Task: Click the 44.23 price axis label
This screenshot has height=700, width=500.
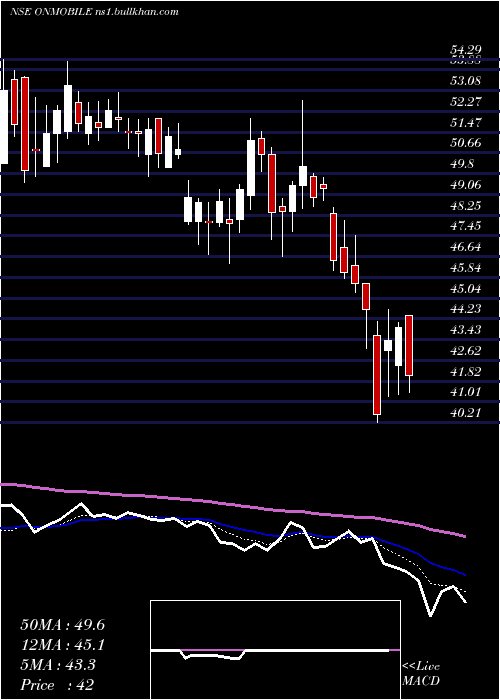Action: click(x=465, y=309)
